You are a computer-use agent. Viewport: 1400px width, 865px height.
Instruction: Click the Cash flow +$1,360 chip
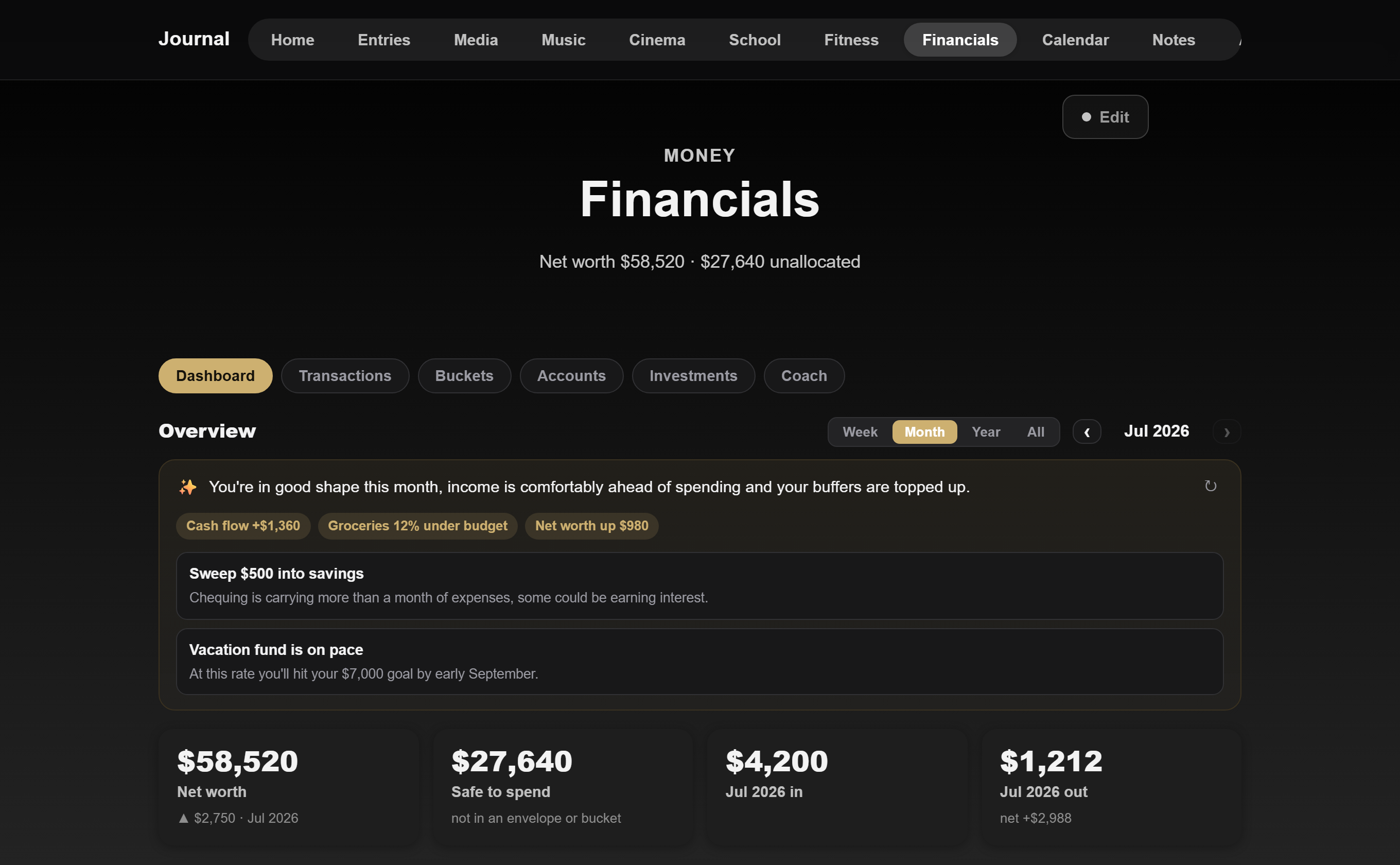(x=243, y=526)
